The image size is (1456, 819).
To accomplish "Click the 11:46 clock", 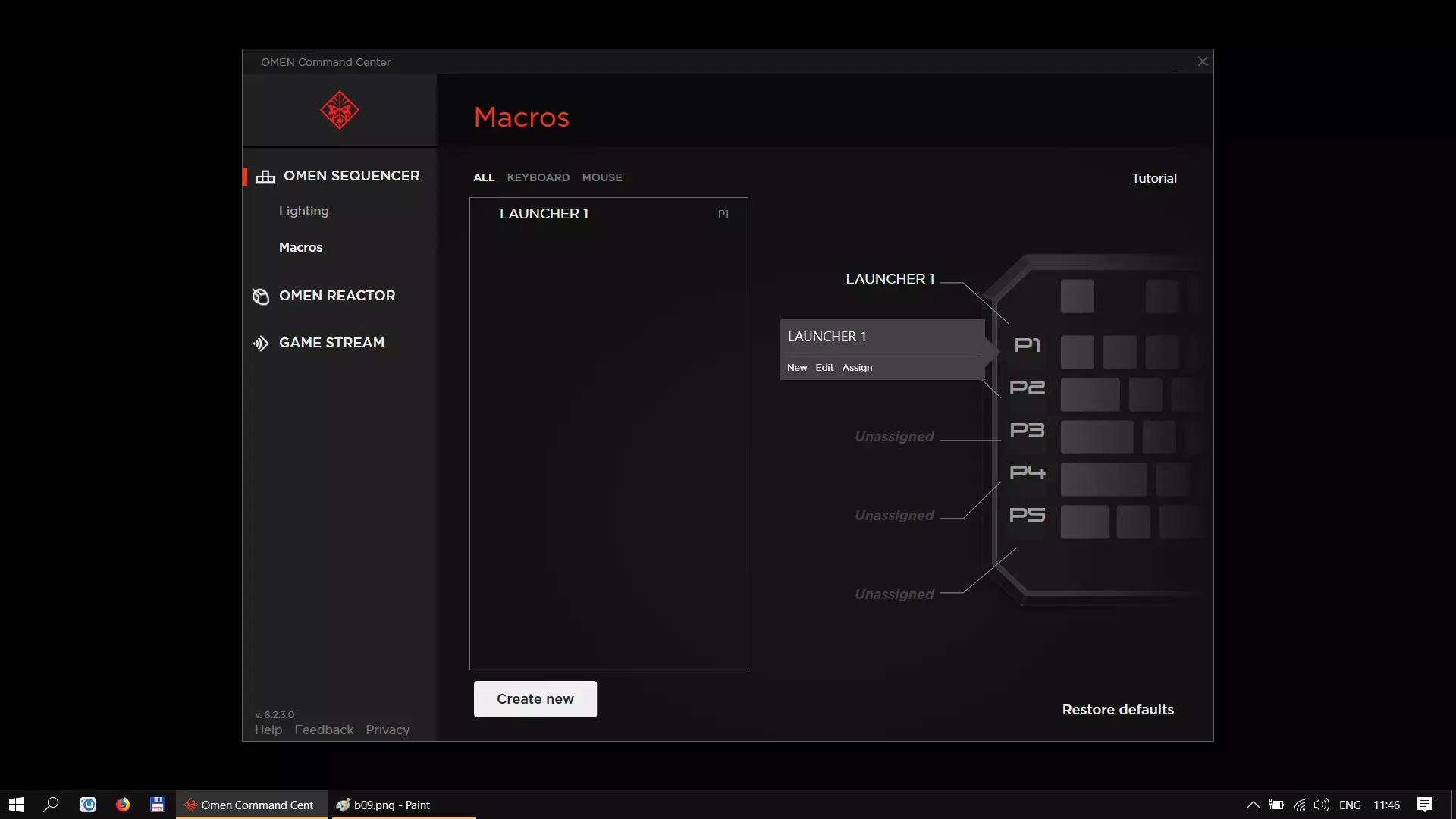I will click(x=1386, y=805).
